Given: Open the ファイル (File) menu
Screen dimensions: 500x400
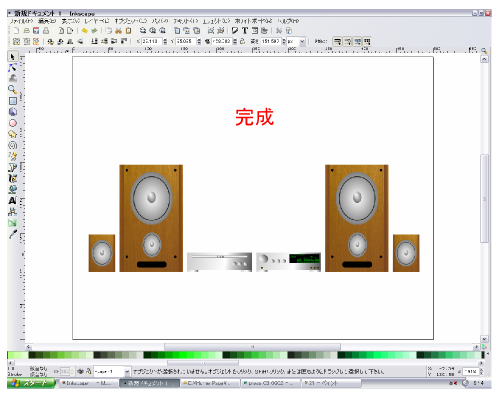Looking at the screenshot, I should pyautogui.click(x=21, y=21).
